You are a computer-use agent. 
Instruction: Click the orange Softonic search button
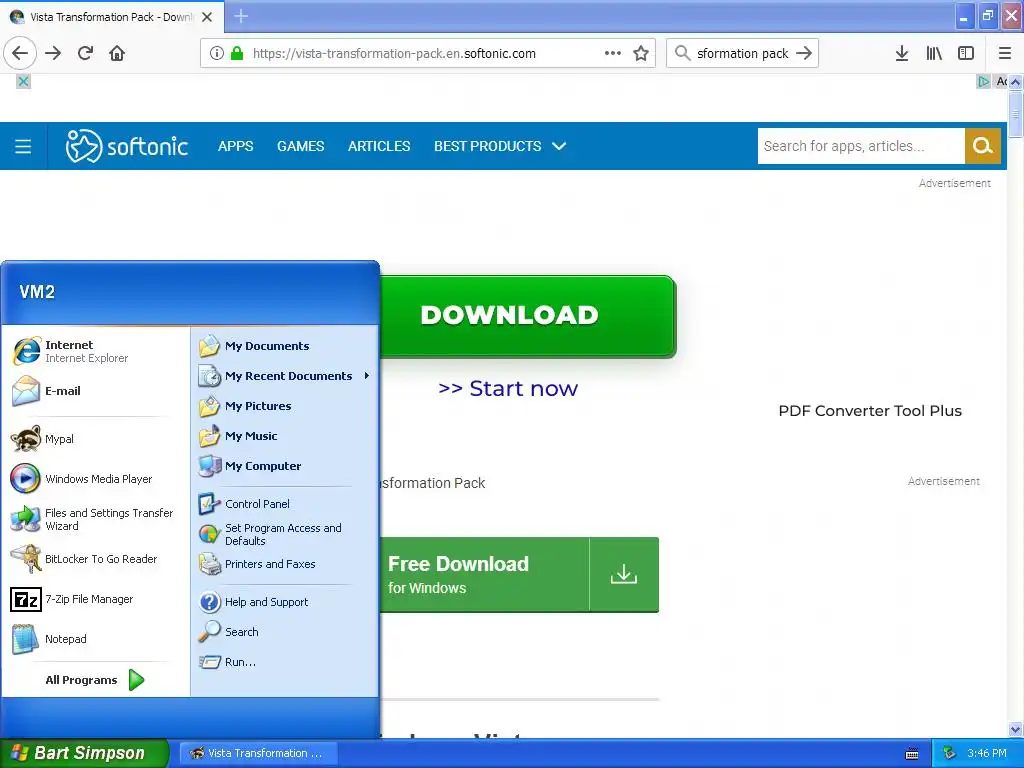pos(983,146)
